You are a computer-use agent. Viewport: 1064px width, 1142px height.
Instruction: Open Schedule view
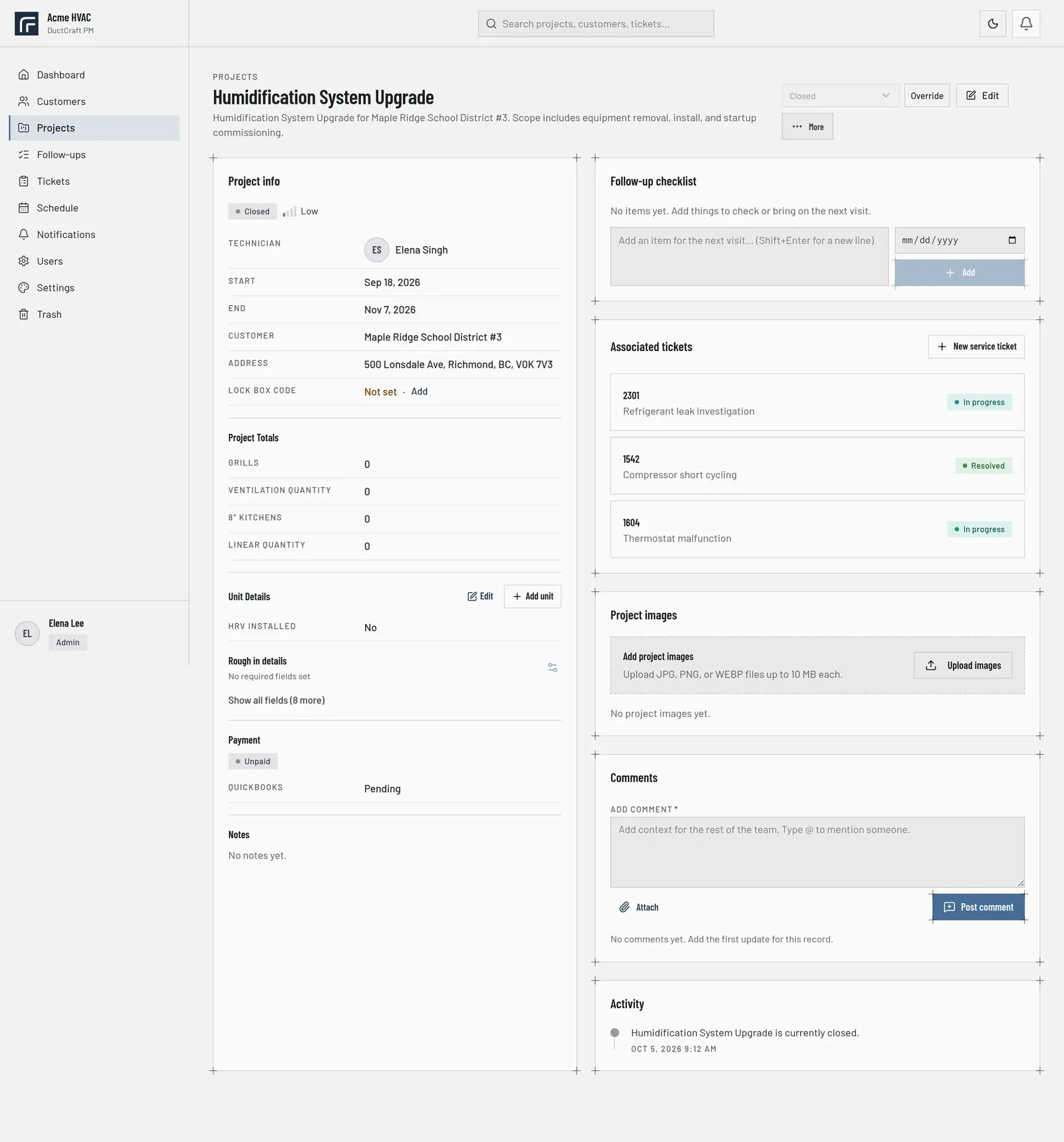(x=94, y=208)
